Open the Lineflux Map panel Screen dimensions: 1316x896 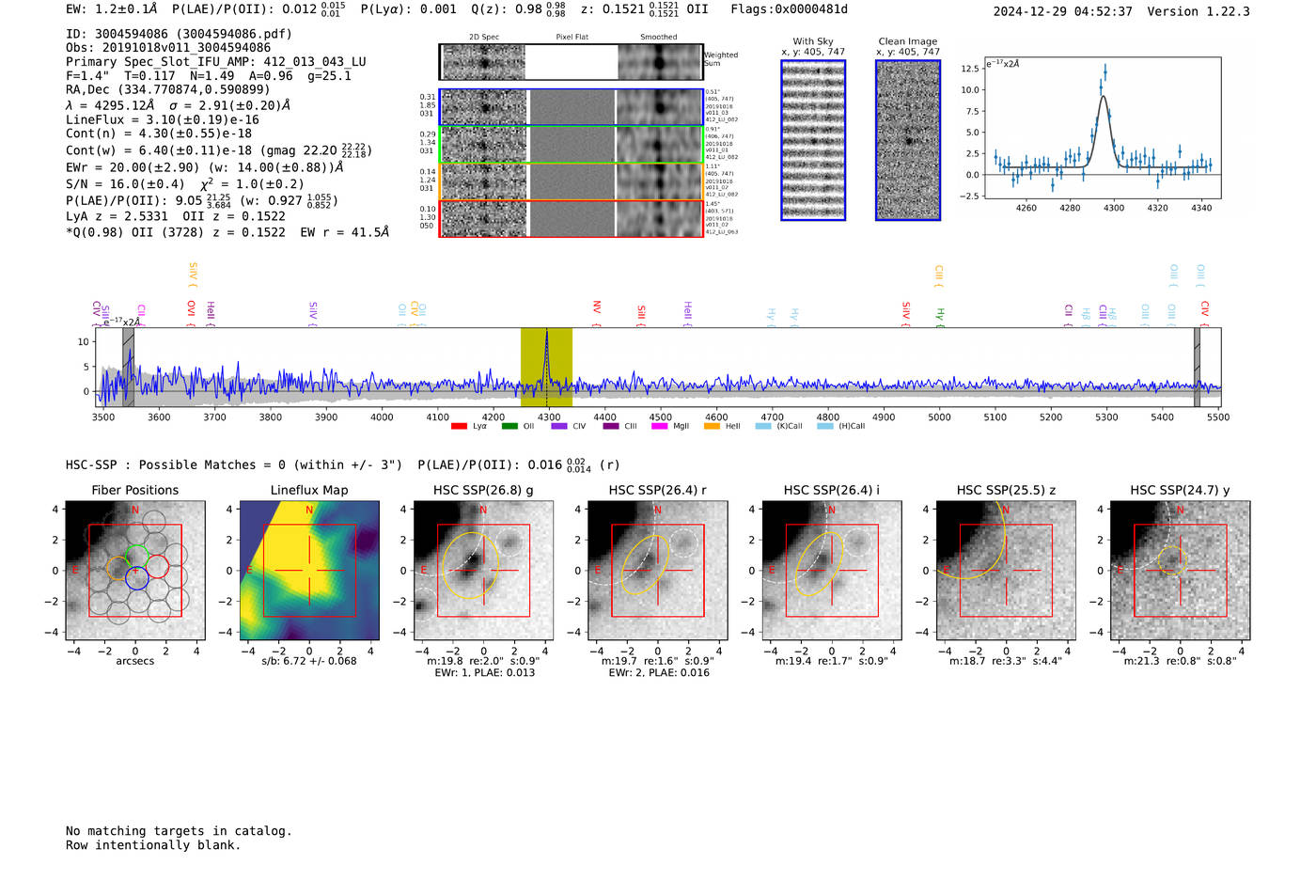(309, 571)
